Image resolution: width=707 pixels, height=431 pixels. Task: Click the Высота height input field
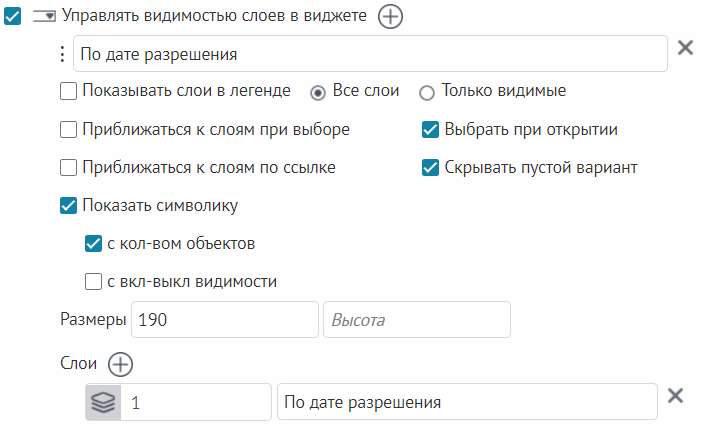416,320
